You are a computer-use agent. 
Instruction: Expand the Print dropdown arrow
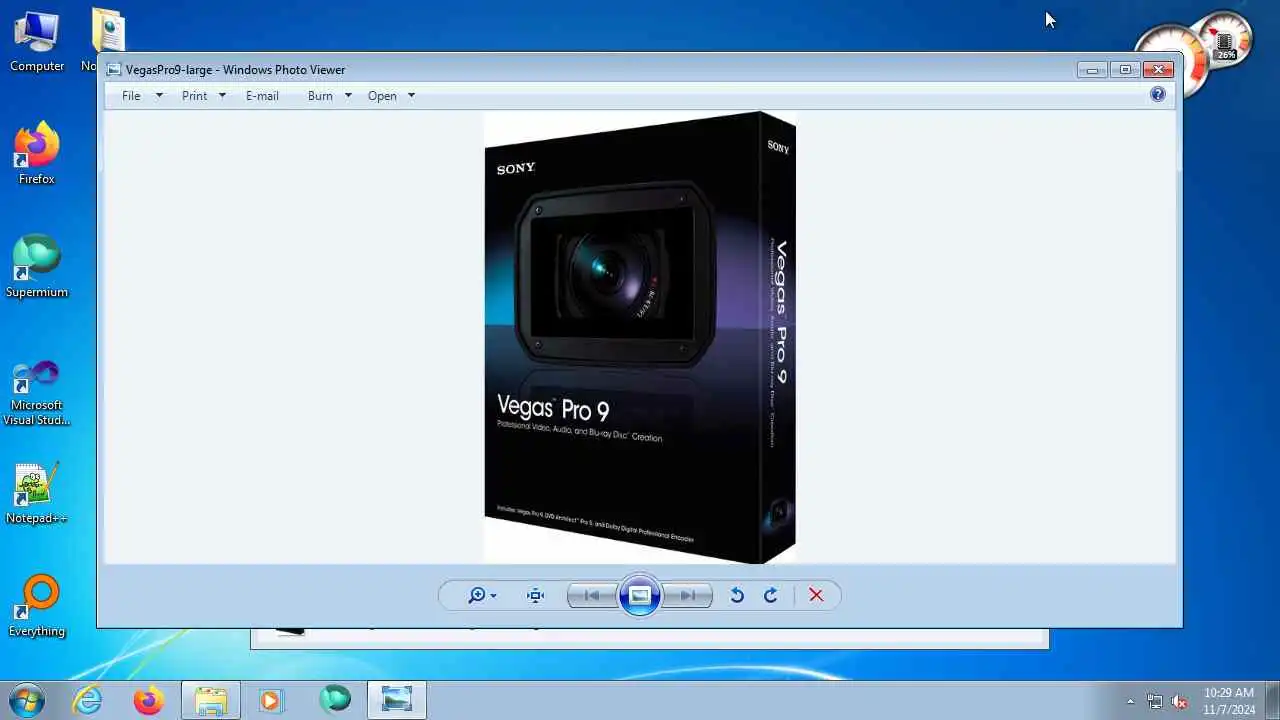point(222,96)
